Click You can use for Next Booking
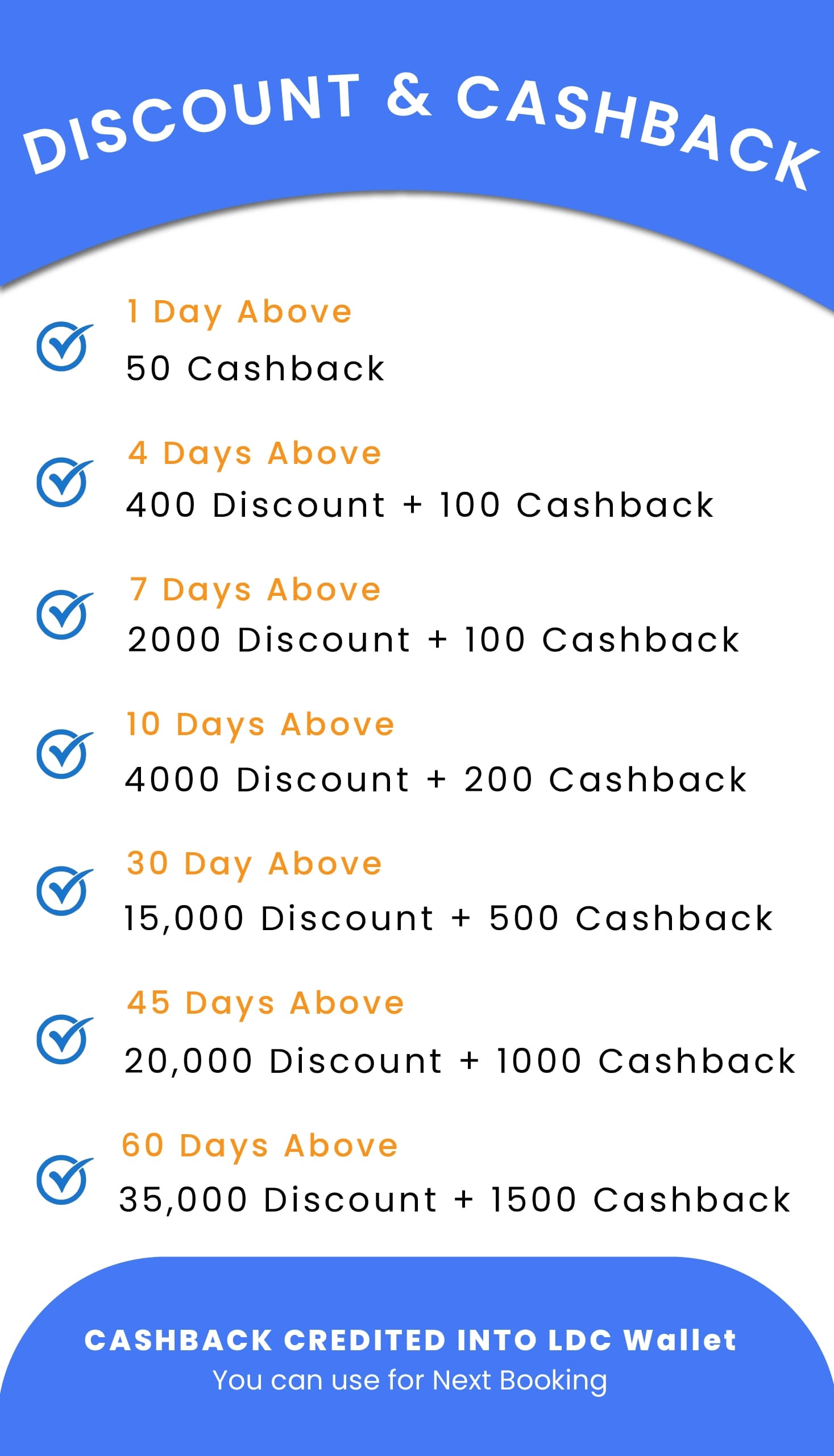This screenshot has height=1456, width=834. [409, 1380]
